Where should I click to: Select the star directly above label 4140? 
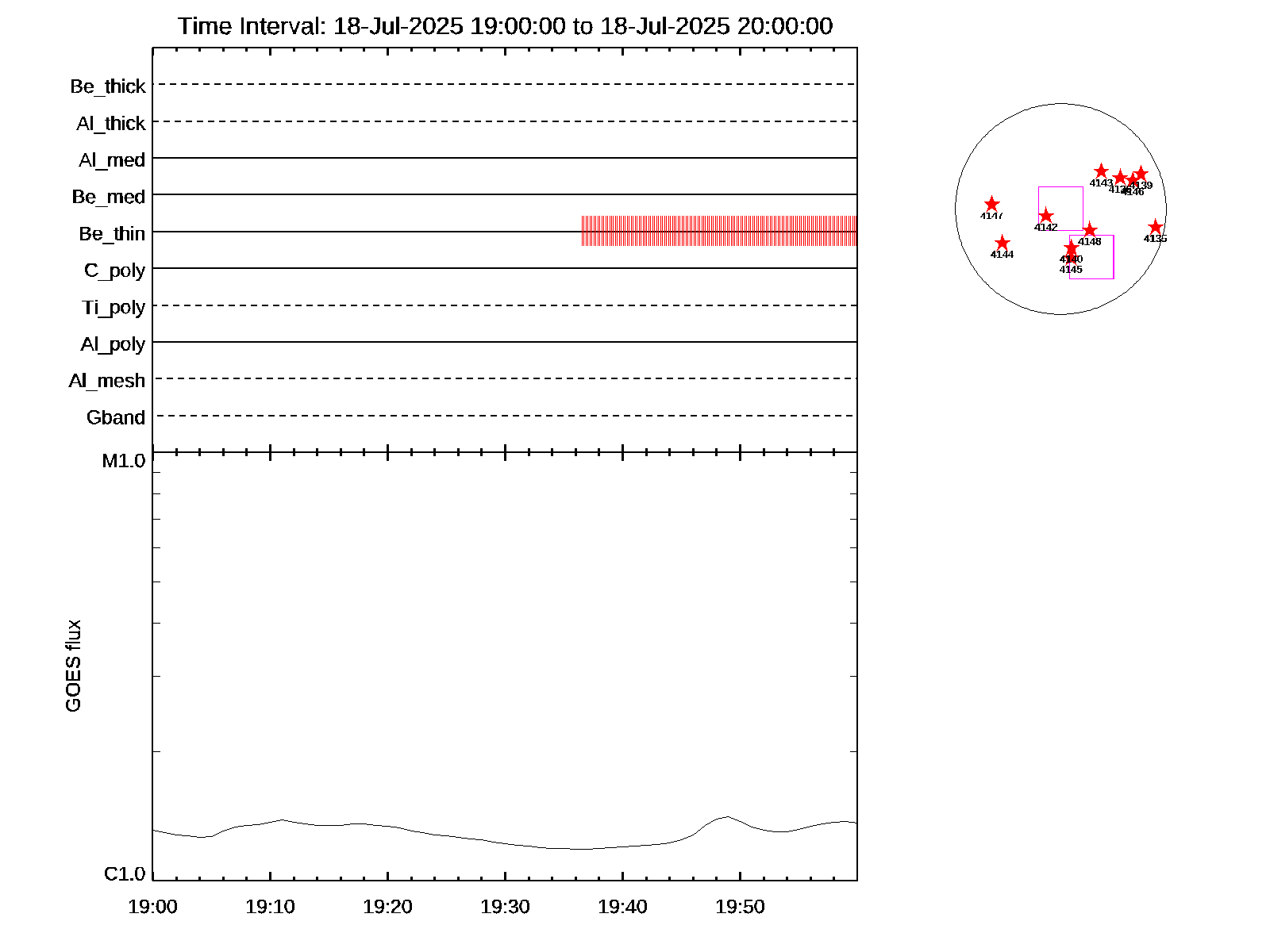coord(1072,248)
